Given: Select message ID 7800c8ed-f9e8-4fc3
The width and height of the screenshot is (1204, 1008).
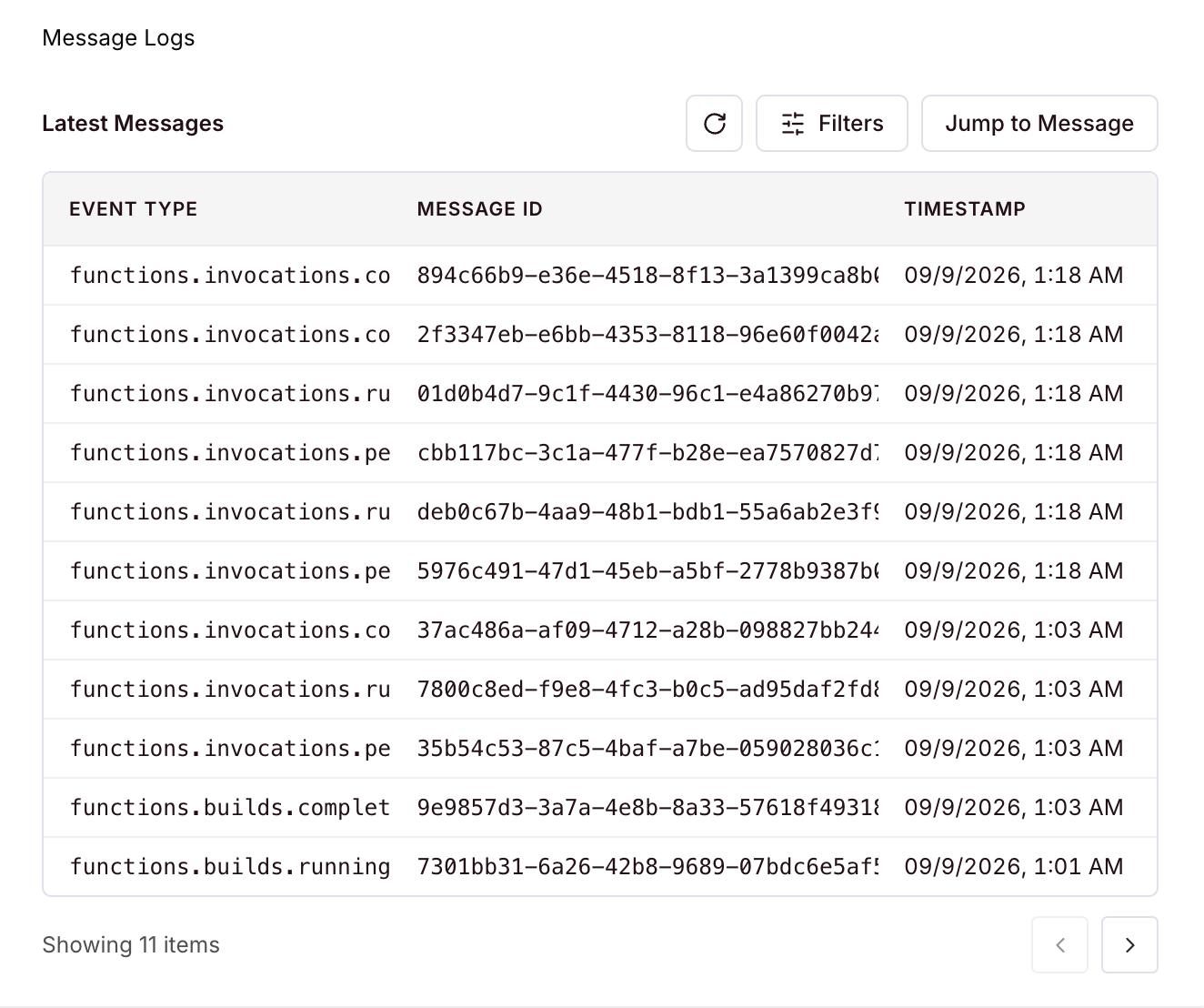Looking at the screenshot, I should coord(648,689).
